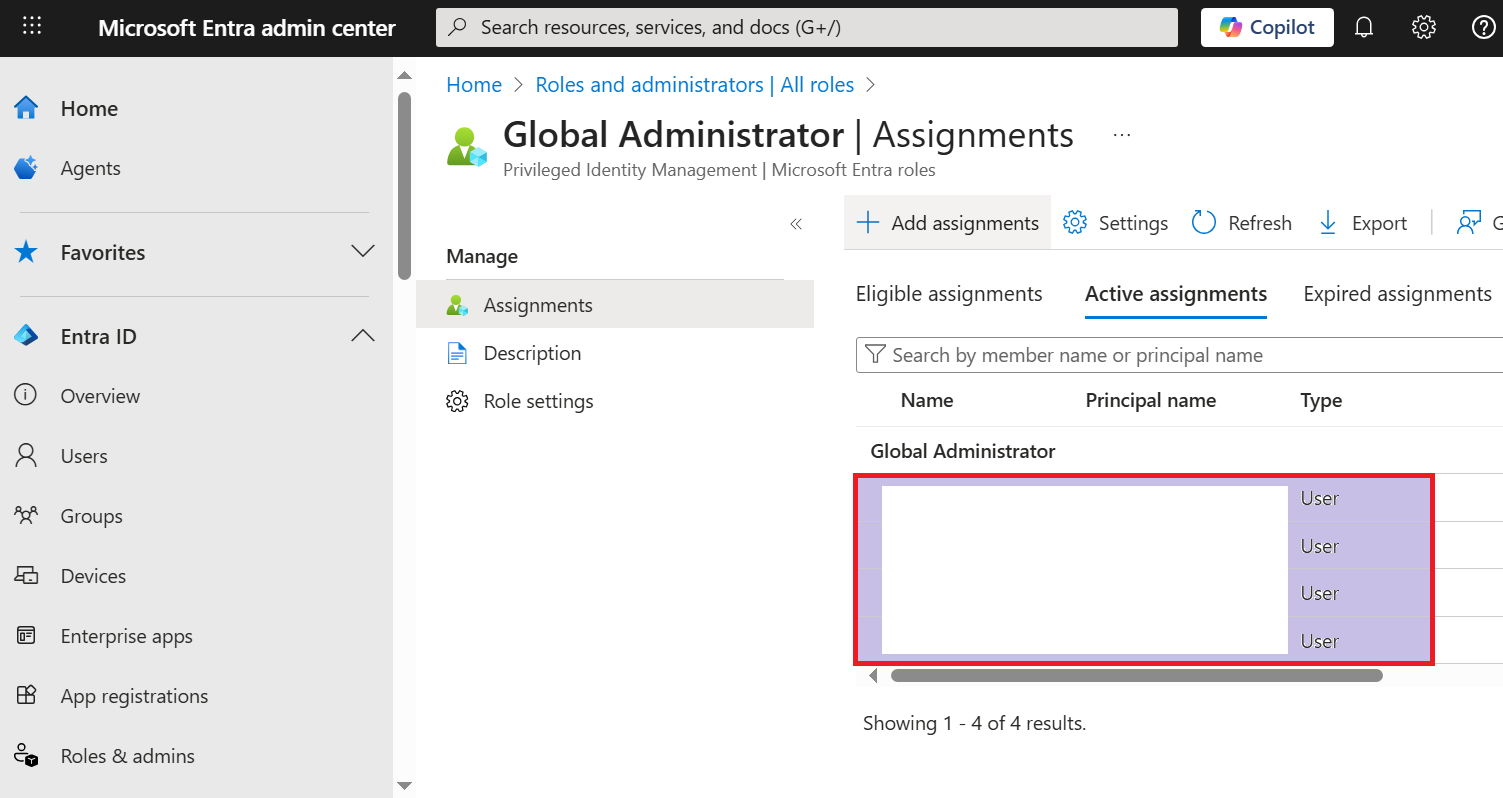Click Microsoft Entra admin center title

247,28
